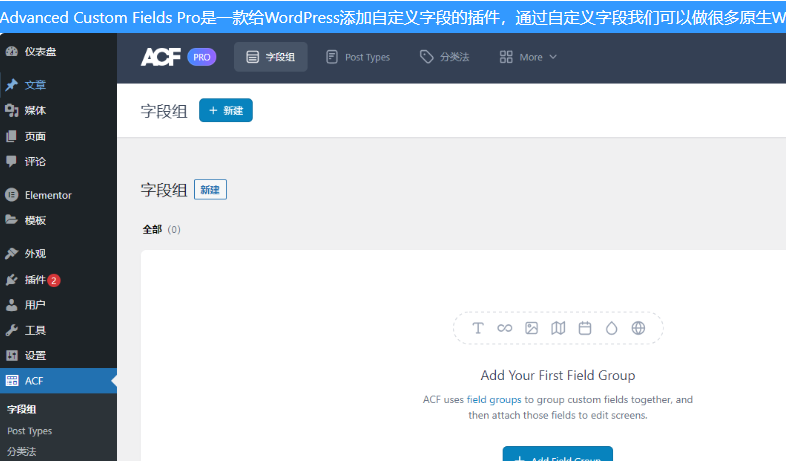Click the globe field type icon
Viewport: 786px width, 461px height.
coord(638,328)
